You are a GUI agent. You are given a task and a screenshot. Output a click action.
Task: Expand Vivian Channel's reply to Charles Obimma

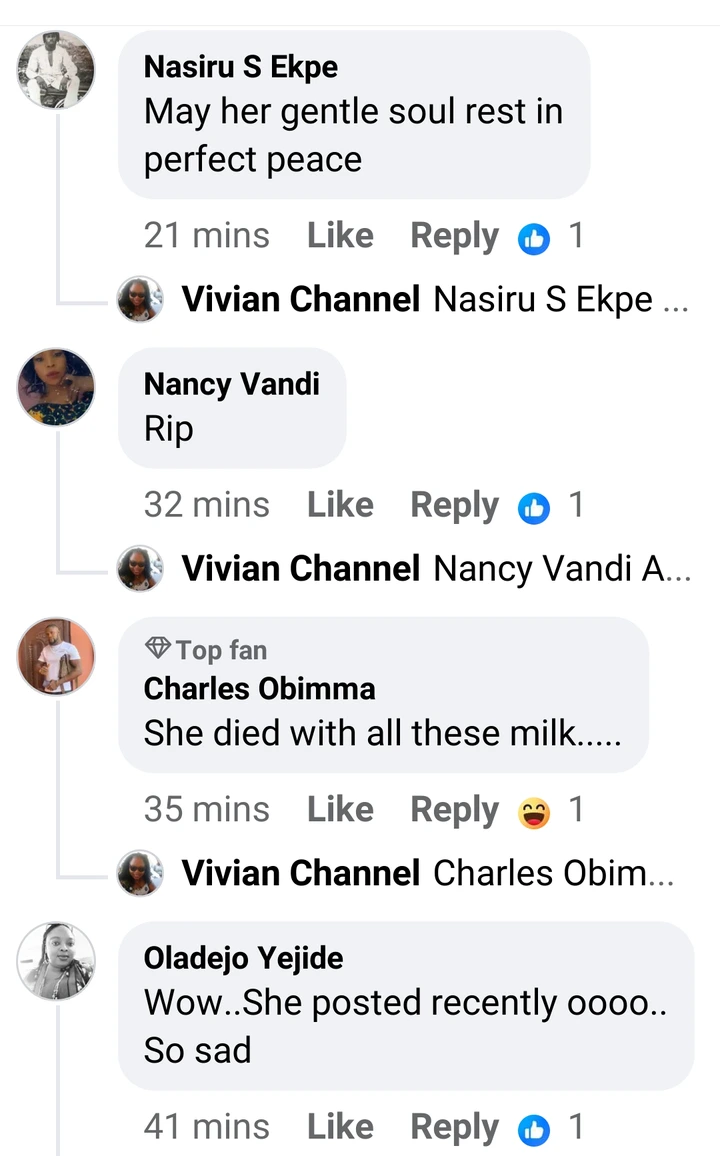tap(553, 873)
